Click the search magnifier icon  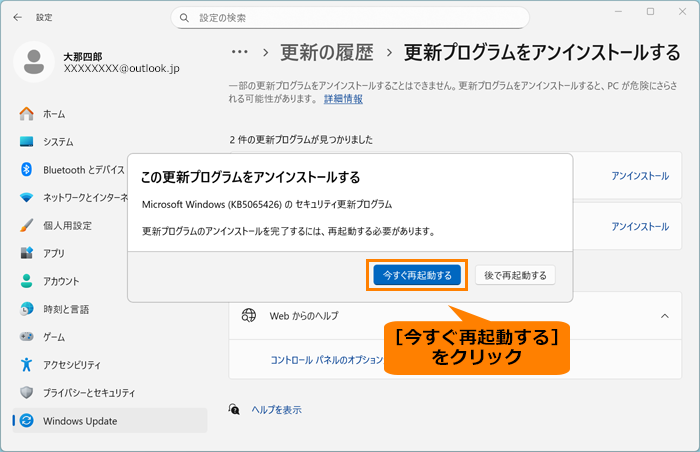tap(184, 18)
